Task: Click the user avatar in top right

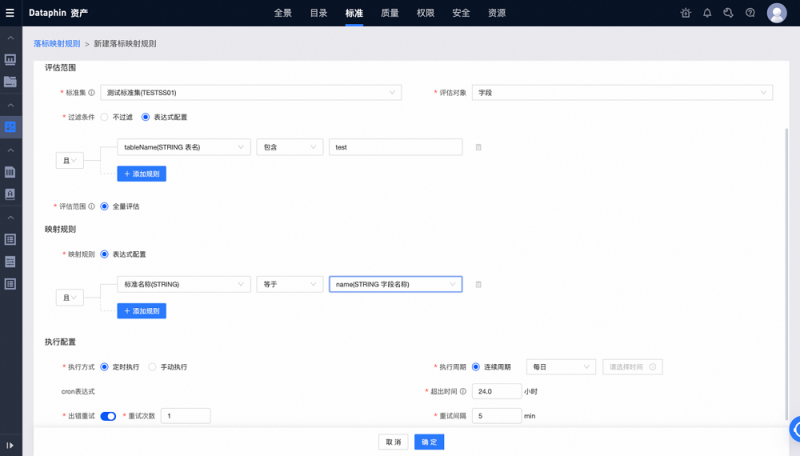Action: [777, 13]
